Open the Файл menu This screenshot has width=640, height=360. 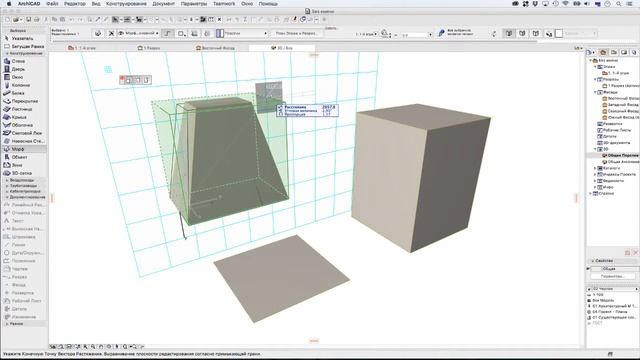(x=52, y=4)
